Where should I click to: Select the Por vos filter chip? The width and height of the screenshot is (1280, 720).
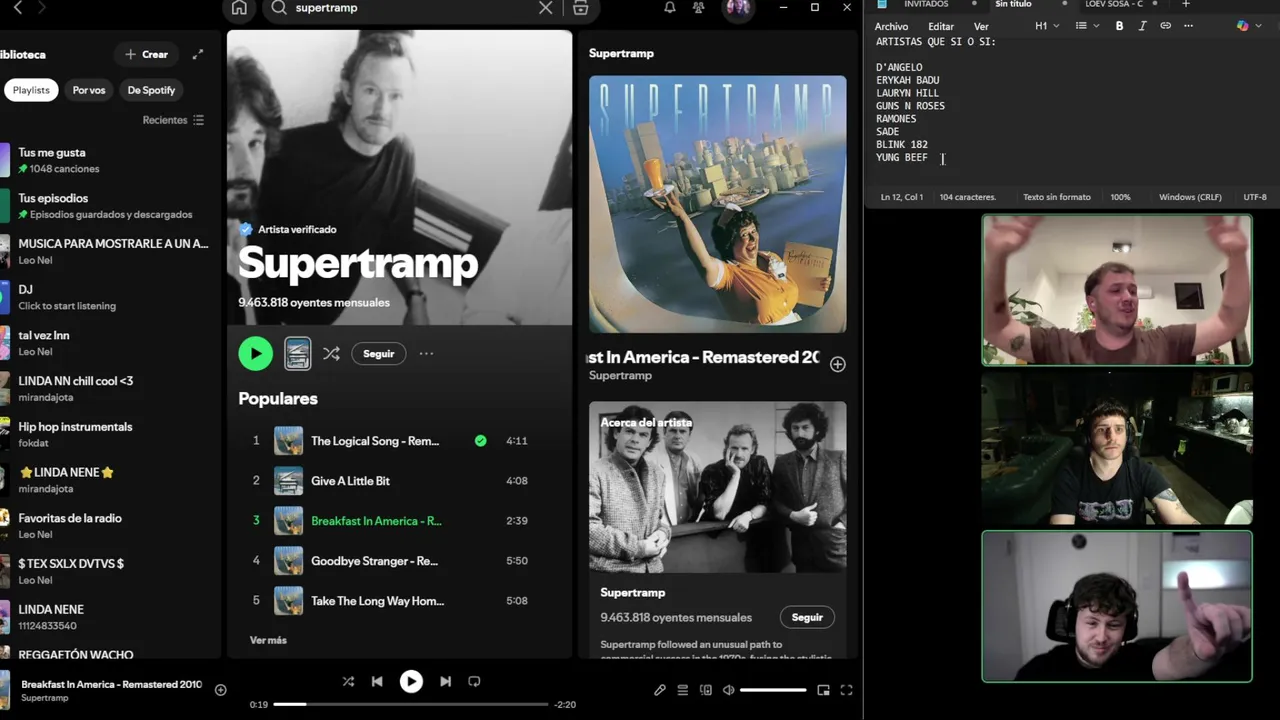pyautogui.click(x=89, y=90)
